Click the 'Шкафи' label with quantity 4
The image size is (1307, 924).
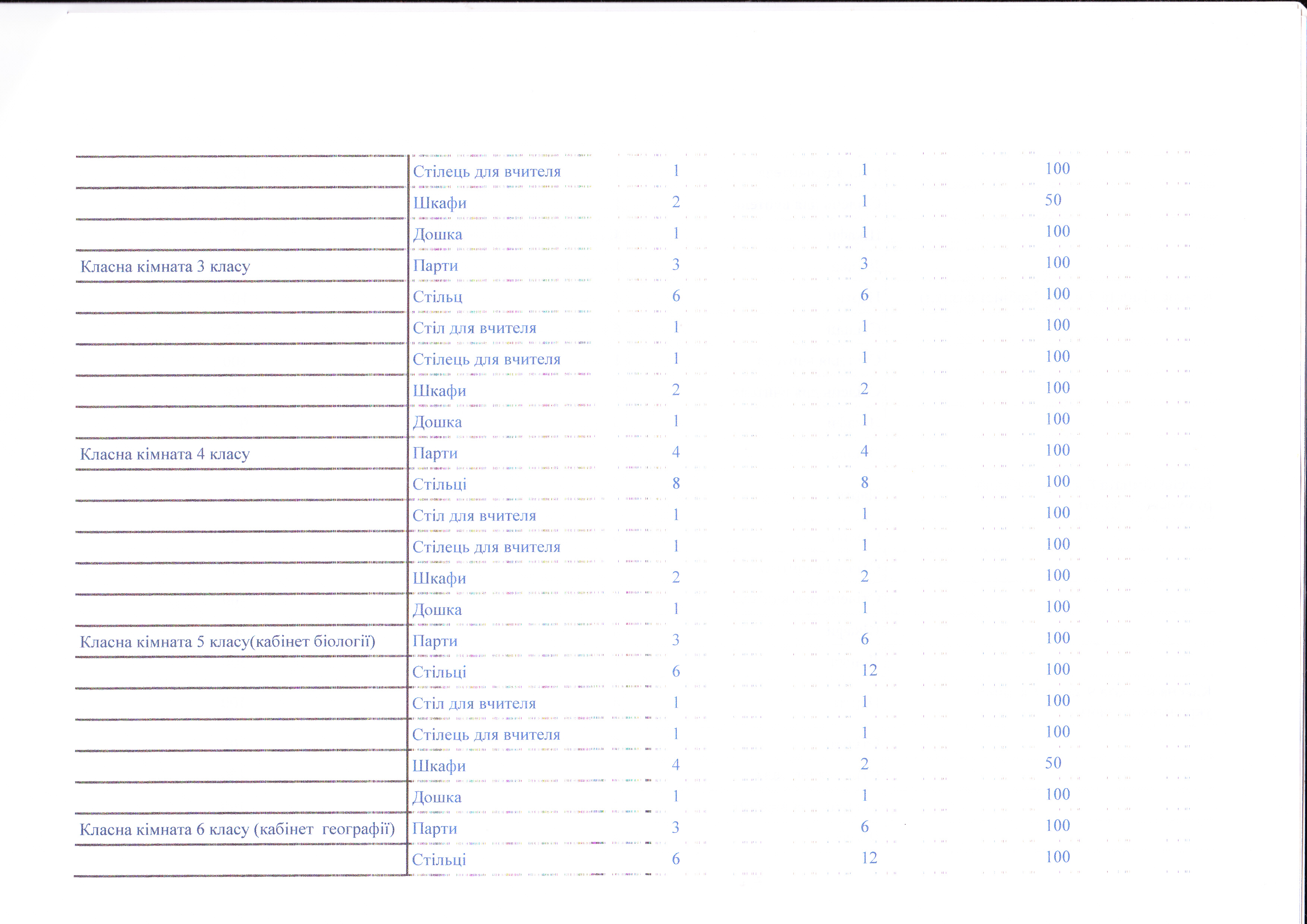pos(439,766)
